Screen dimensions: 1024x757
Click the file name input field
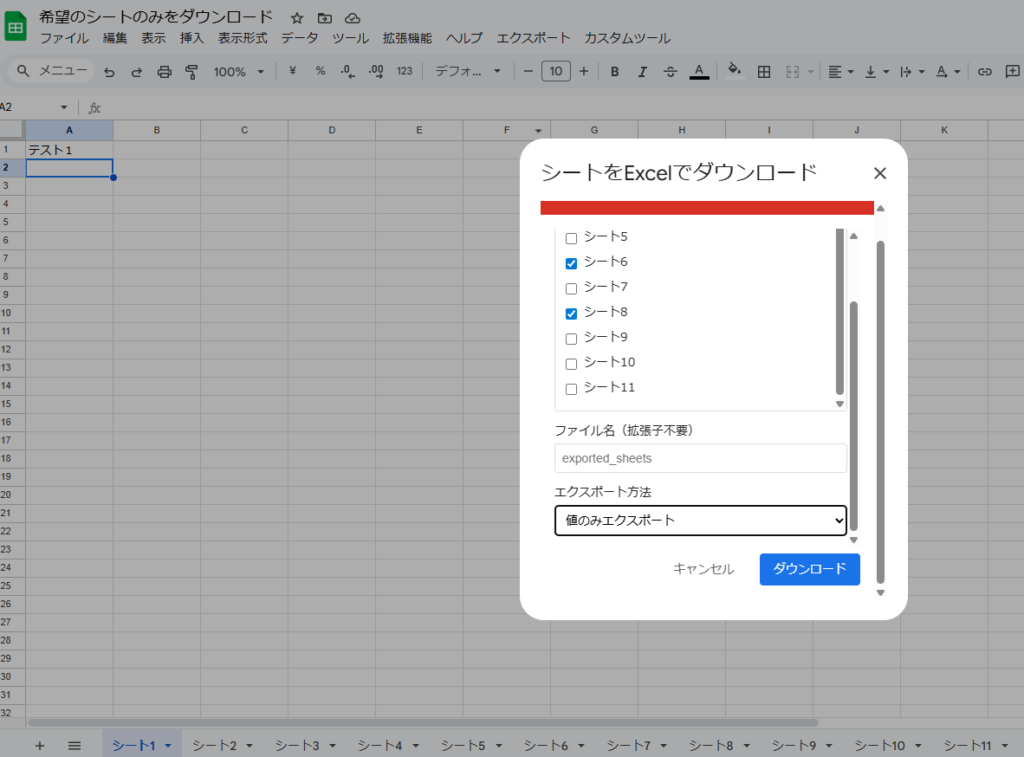pos(701,459)
